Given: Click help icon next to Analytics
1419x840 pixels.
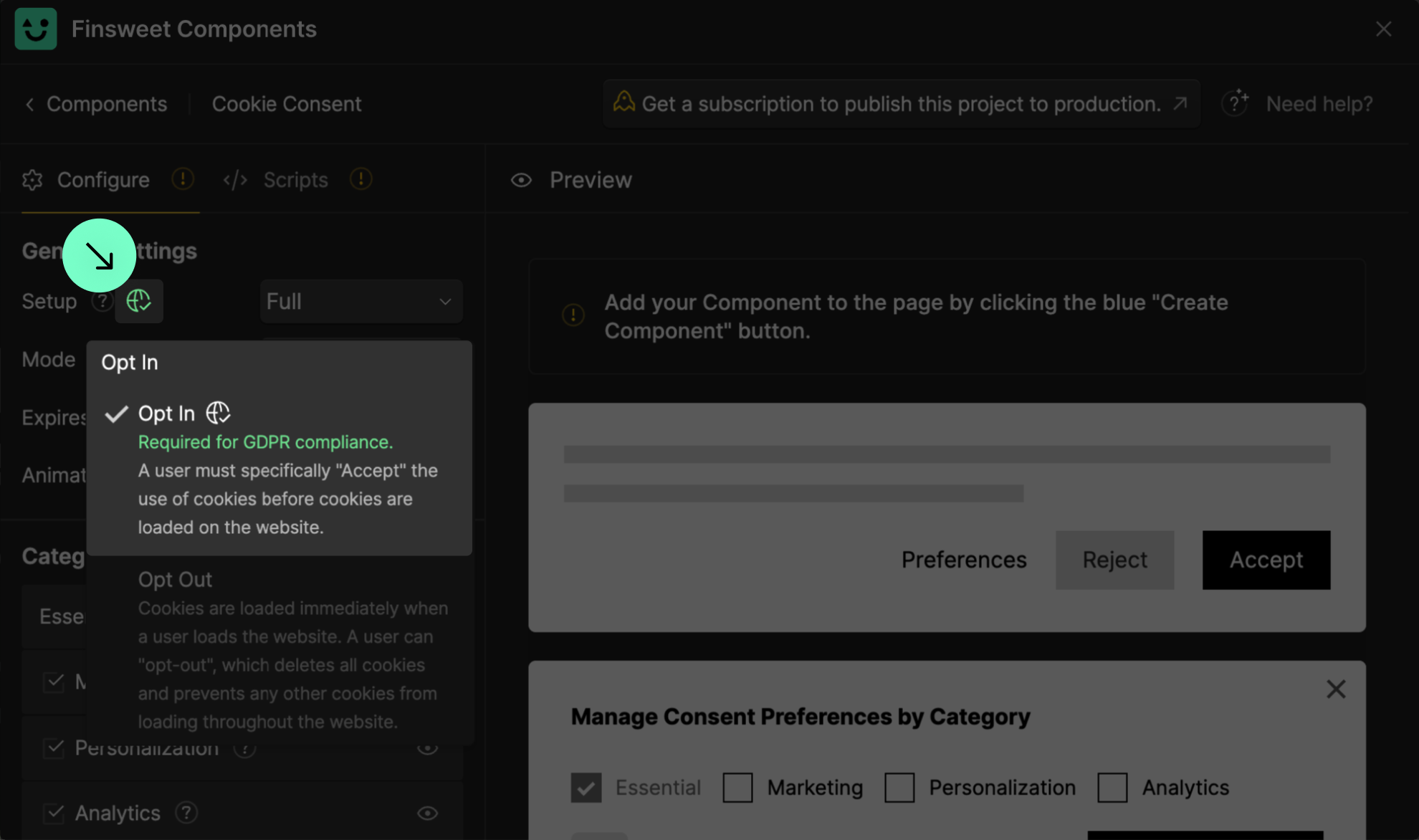Looking at the screenshot, I should 186,813.
